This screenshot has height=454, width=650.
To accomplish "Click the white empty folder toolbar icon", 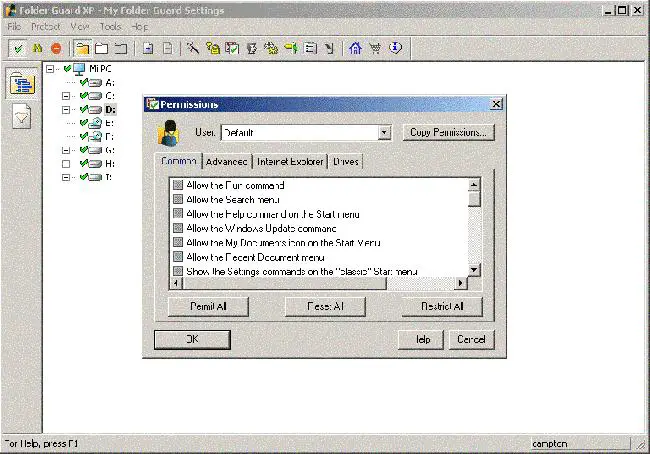I will 102,49.
